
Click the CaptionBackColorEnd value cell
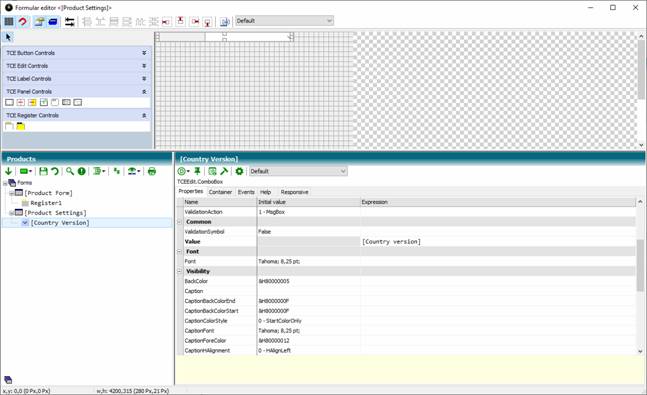[x=309, y=301]
